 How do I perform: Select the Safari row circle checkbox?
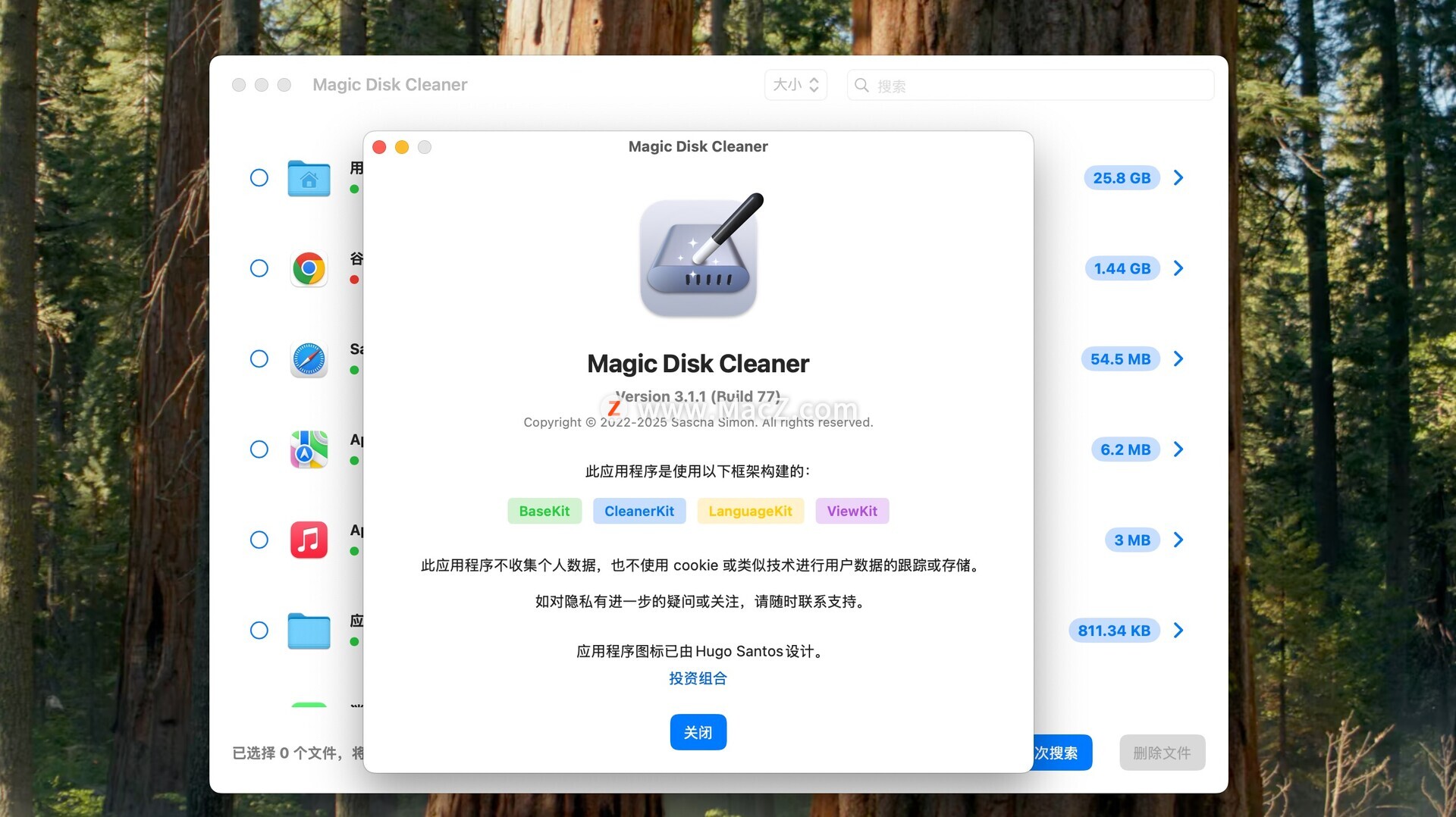pyautogui.click(x=259, y=358)
